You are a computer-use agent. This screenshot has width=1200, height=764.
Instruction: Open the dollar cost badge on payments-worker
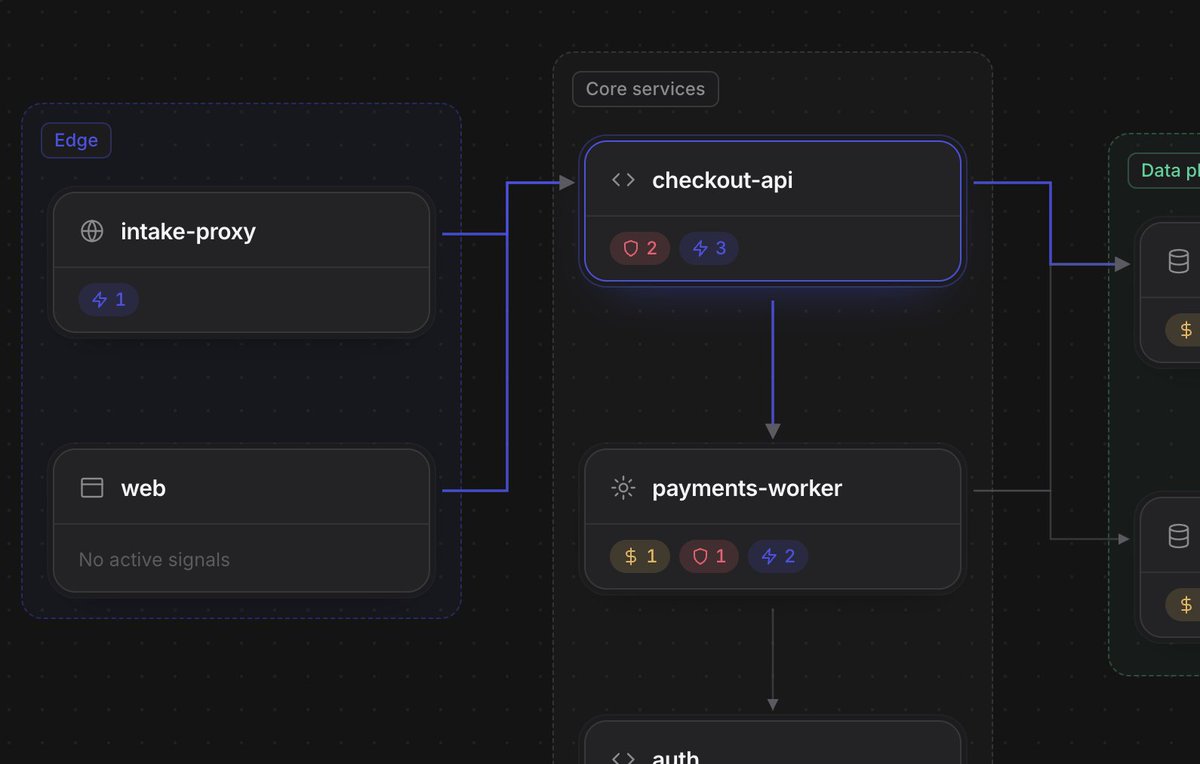click(x=640, y=556)
